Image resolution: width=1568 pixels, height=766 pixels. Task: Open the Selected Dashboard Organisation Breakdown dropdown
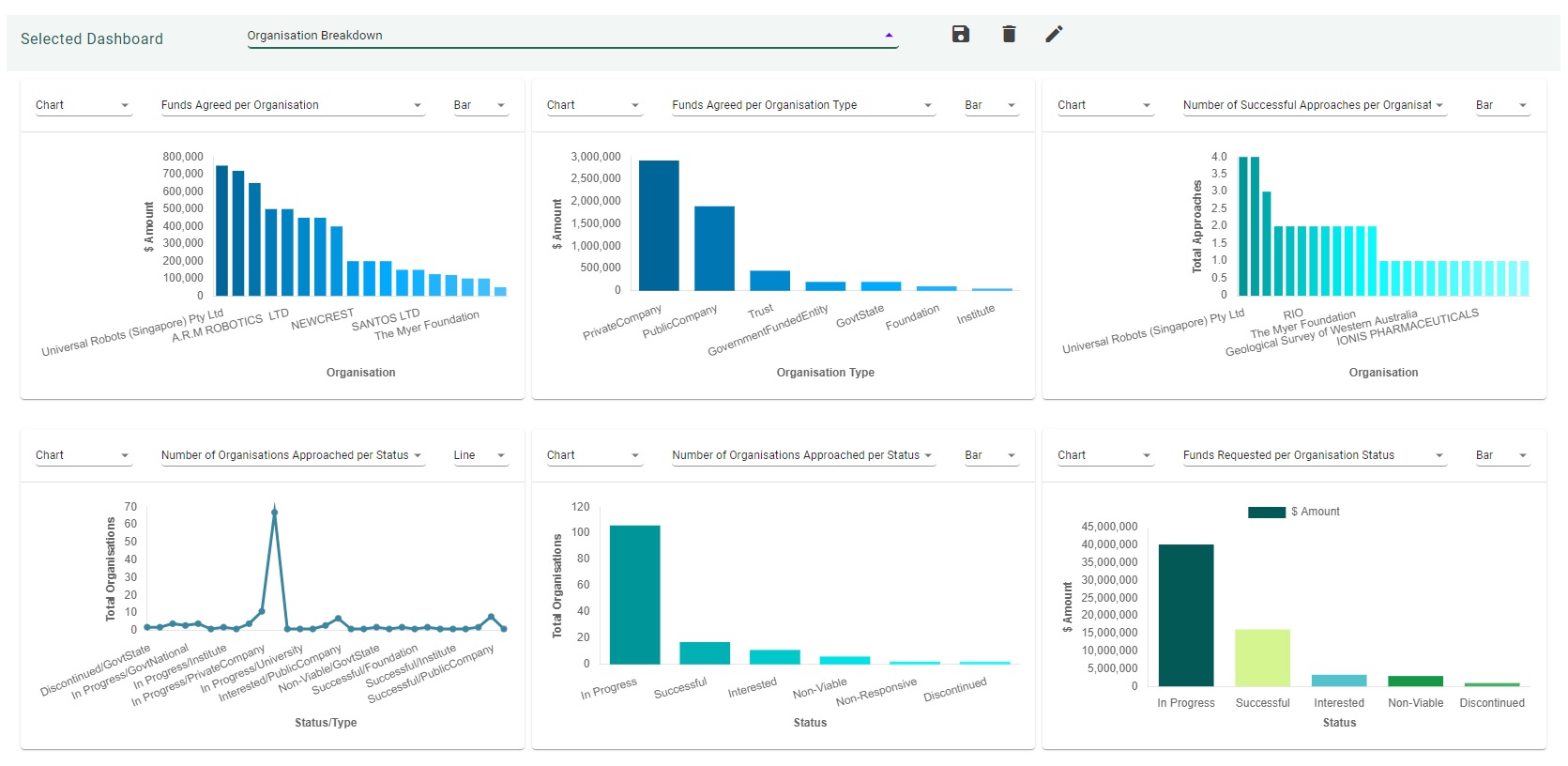tap(571, 36)
